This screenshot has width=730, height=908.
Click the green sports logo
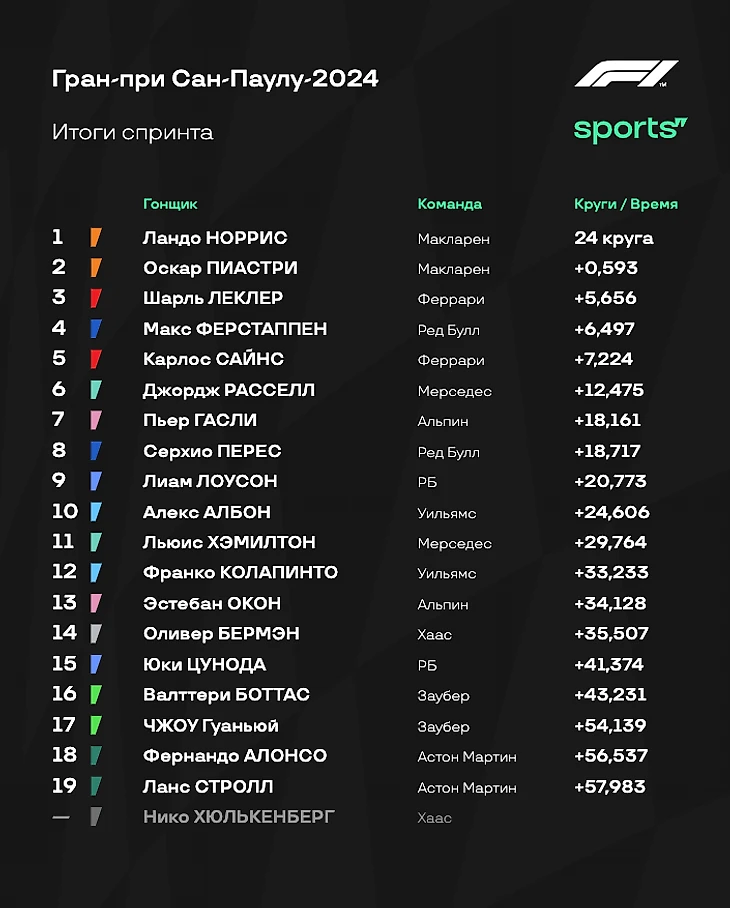(x=630, y=129)
